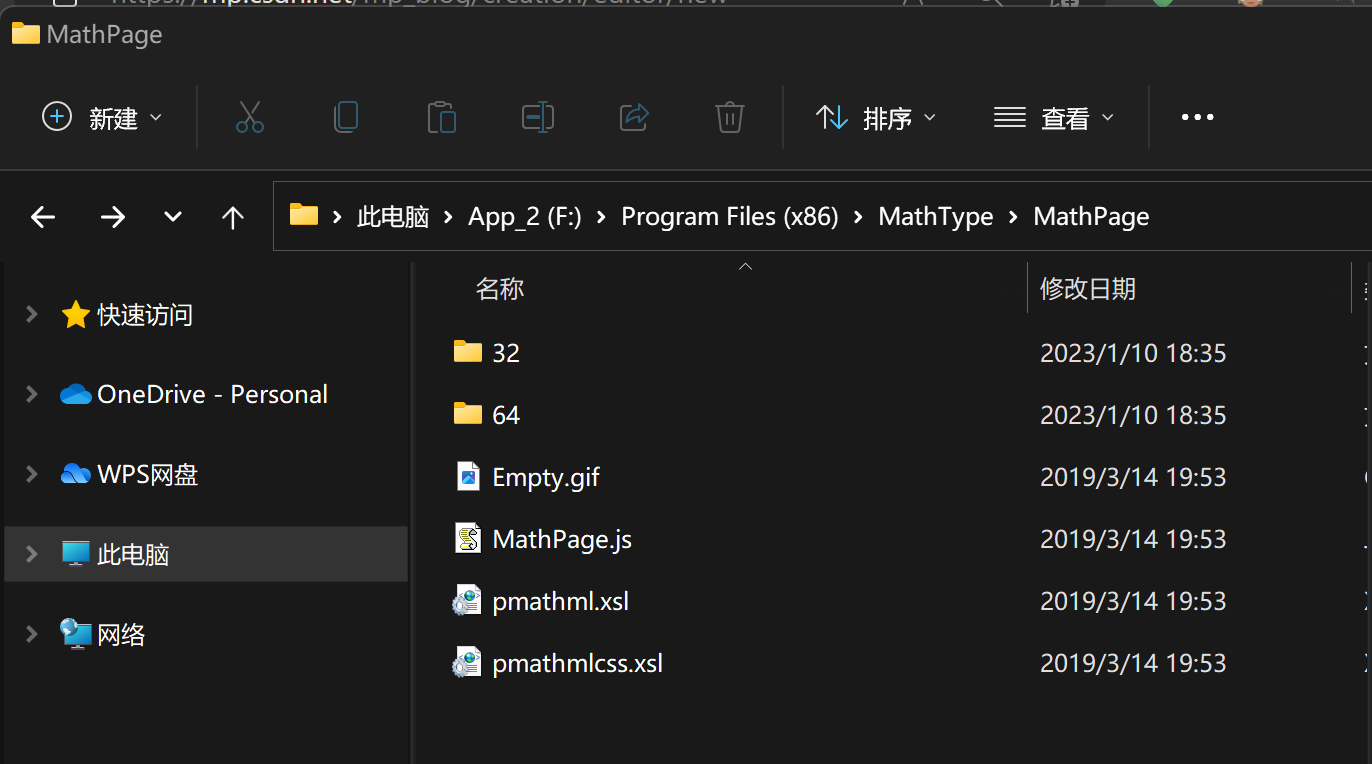
Task: Click the Paste clipboard icon
Action: 441,117
